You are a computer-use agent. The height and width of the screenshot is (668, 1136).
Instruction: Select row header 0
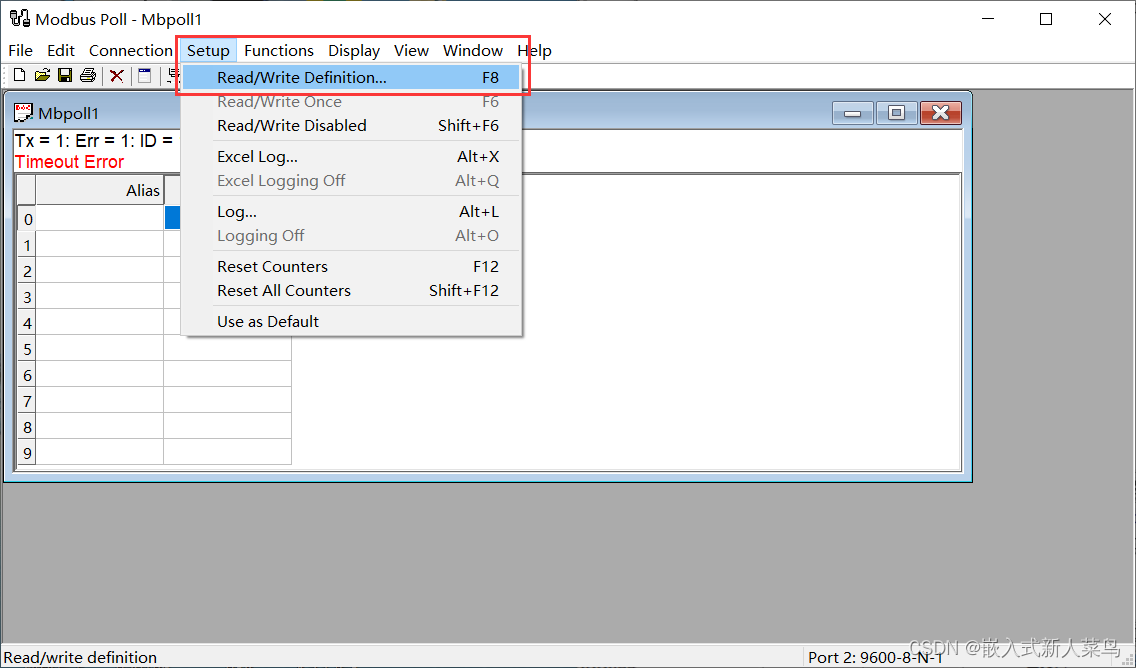tap(27, 219)
